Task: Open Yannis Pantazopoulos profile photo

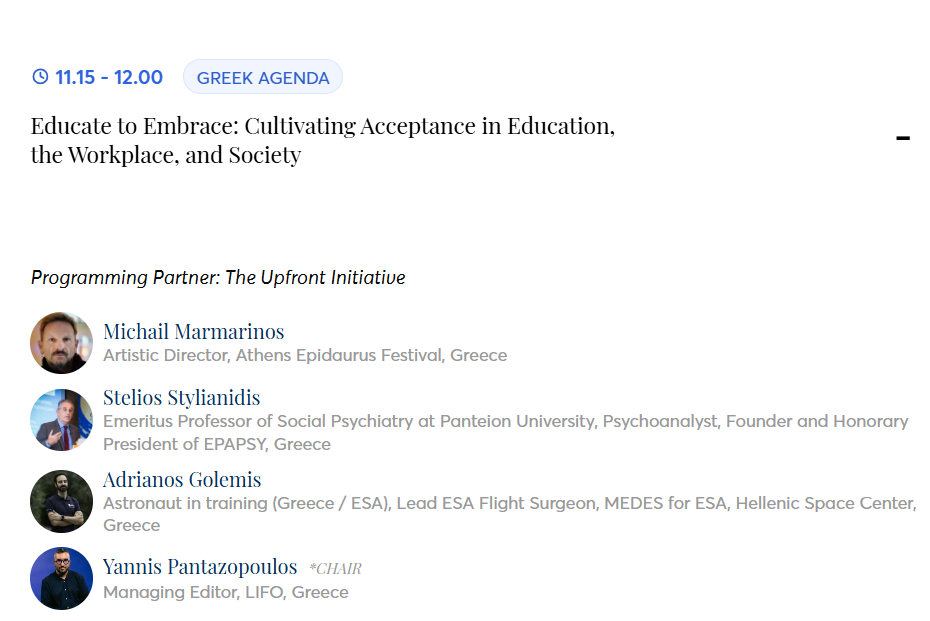Action: (61, 579)
